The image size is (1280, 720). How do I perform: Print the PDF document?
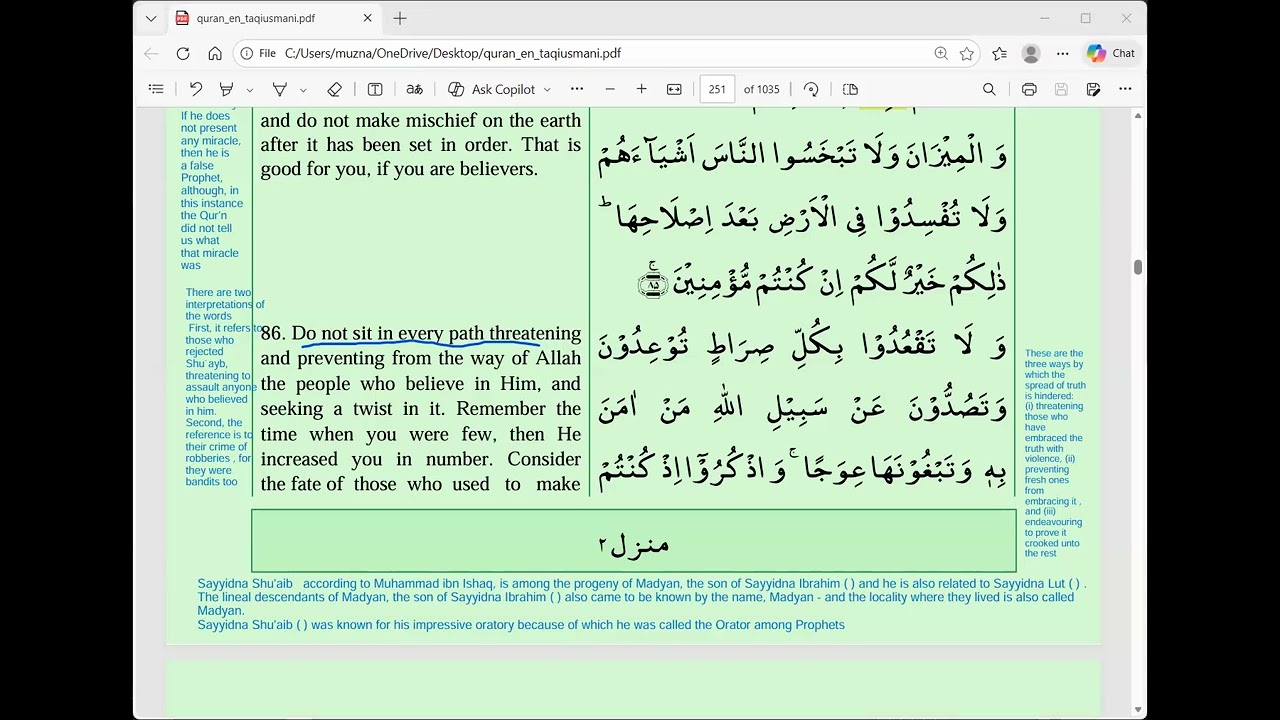pos(1029,89)
